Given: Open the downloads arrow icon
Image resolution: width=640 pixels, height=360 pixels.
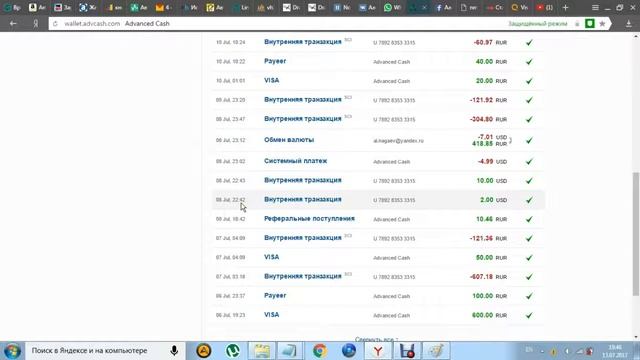Looking at the screenshot, I should point(629,24).
